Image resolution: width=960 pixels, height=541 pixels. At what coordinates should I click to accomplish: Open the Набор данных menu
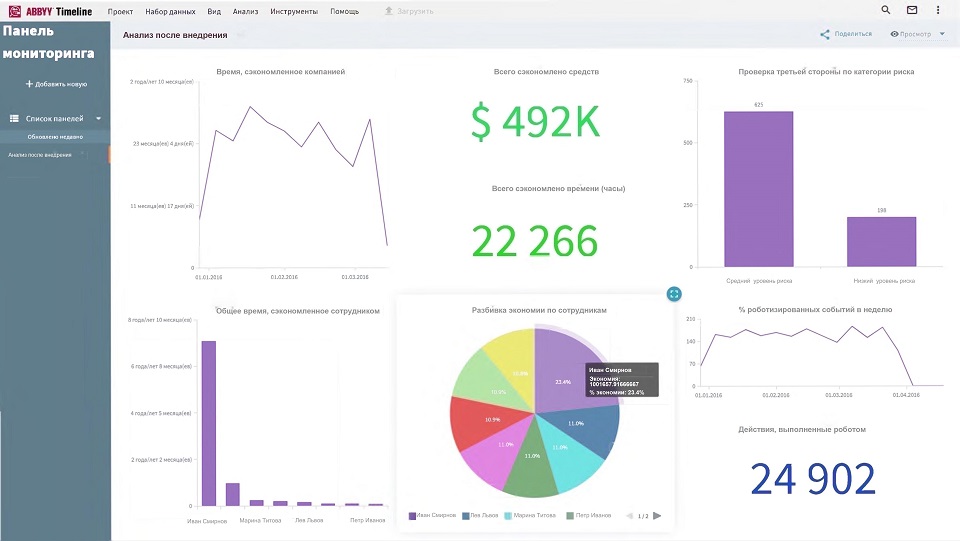170,12
